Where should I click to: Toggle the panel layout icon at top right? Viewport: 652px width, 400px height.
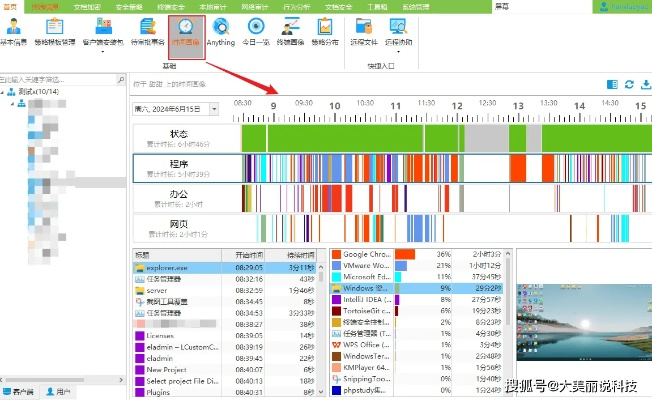(x=613, y=84)
